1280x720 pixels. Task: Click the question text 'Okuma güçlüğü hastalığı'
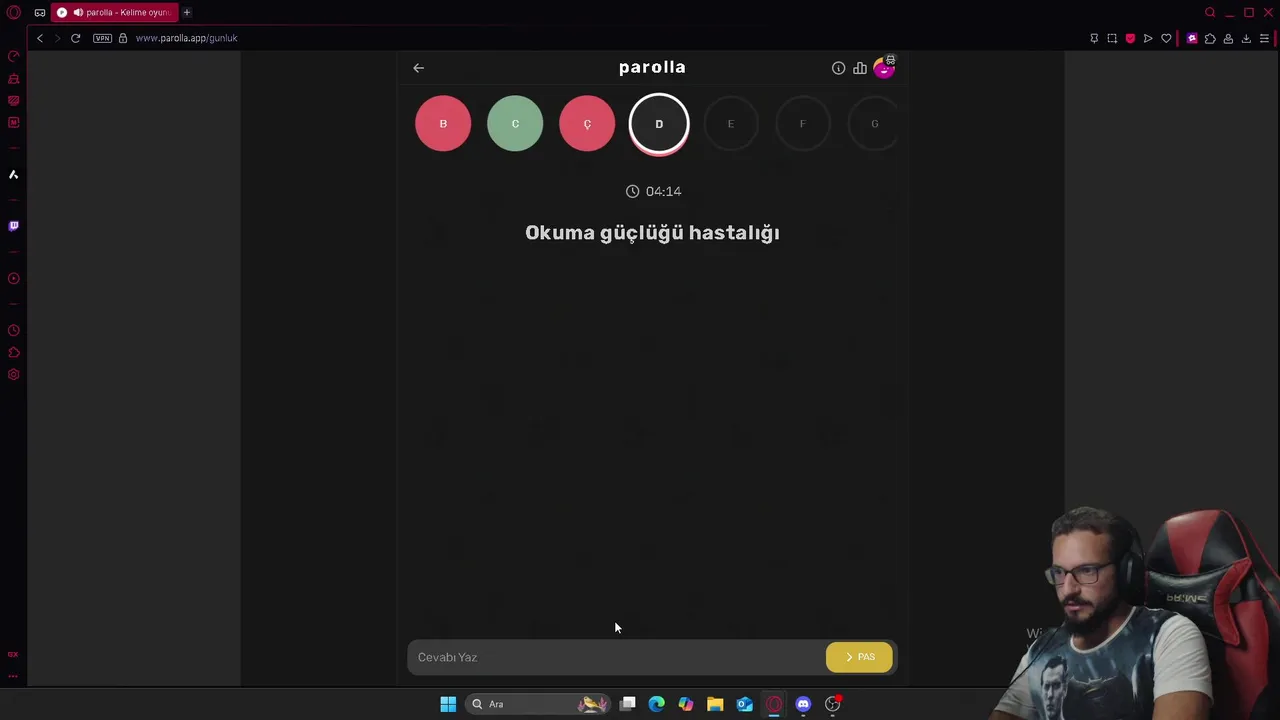click(x=652, y=233)
